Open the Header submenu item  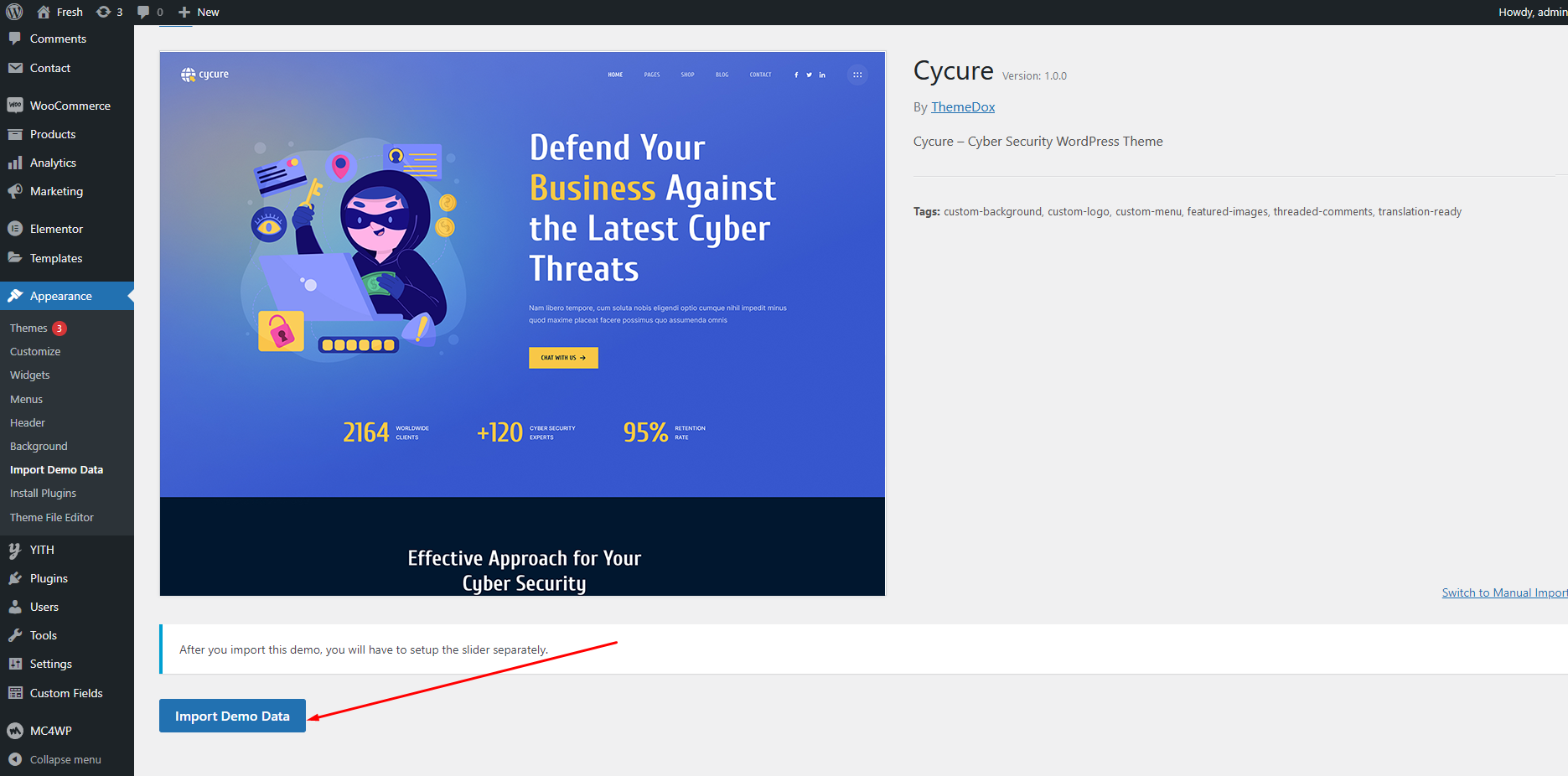pyautogui.click(x=28, y=422)
